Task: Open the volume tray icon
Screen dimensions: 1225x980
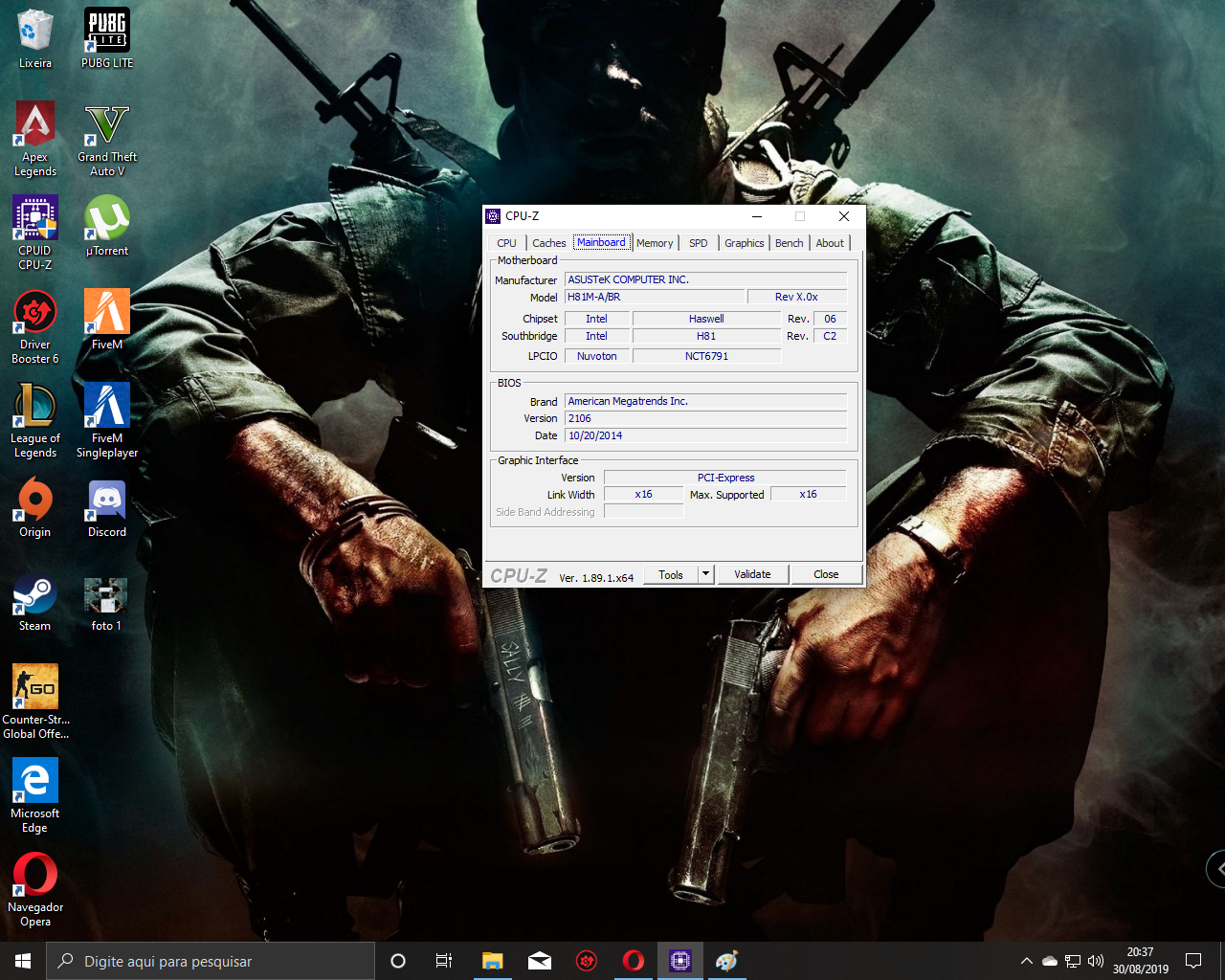Action: (1096, 961)
